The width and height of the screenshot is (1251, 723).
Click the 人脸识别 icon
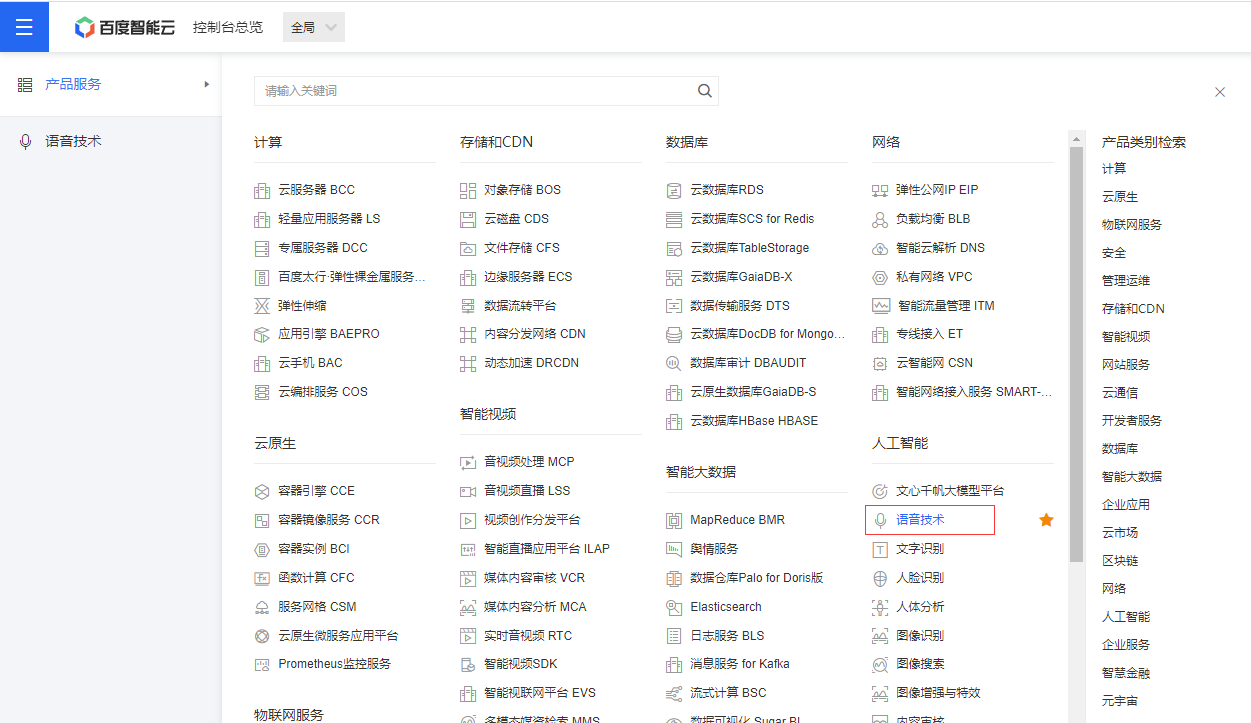880,579
